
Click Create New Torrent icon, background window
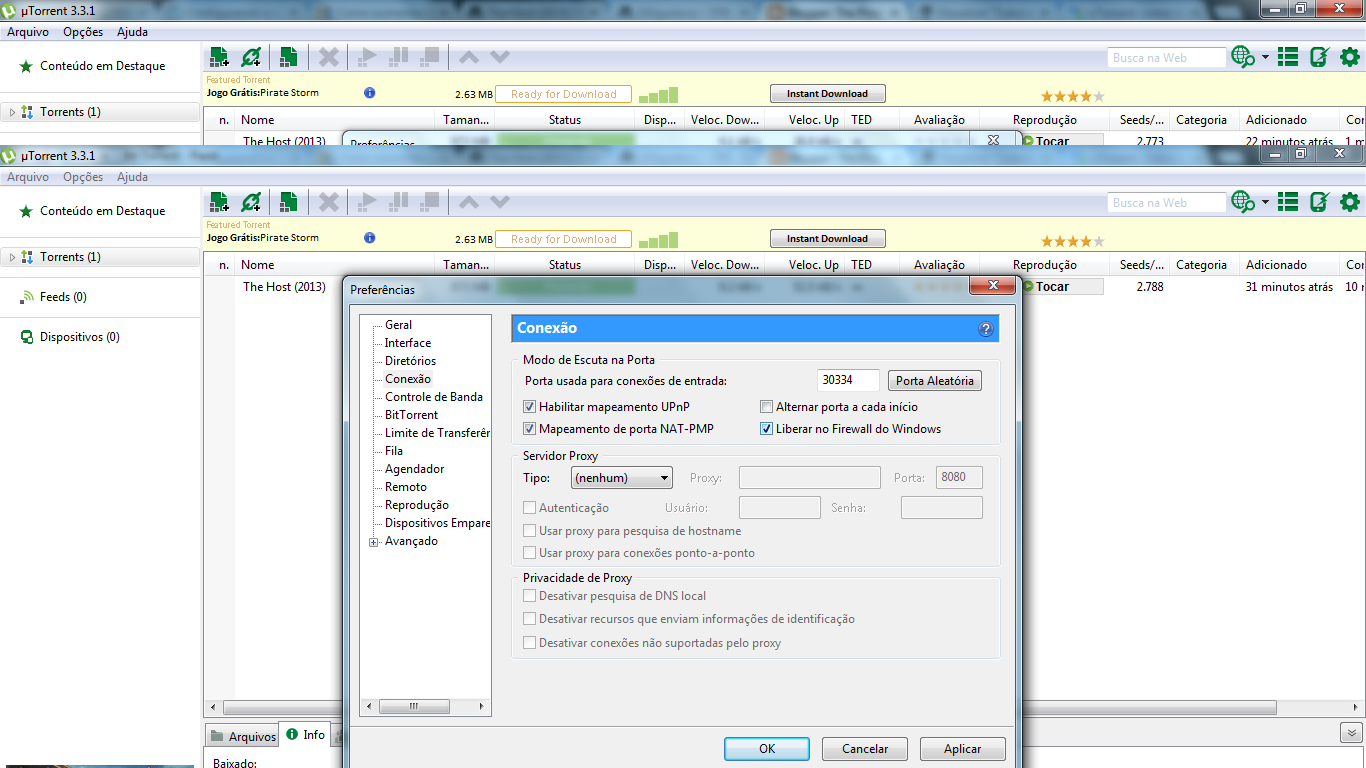coord(288,57)
